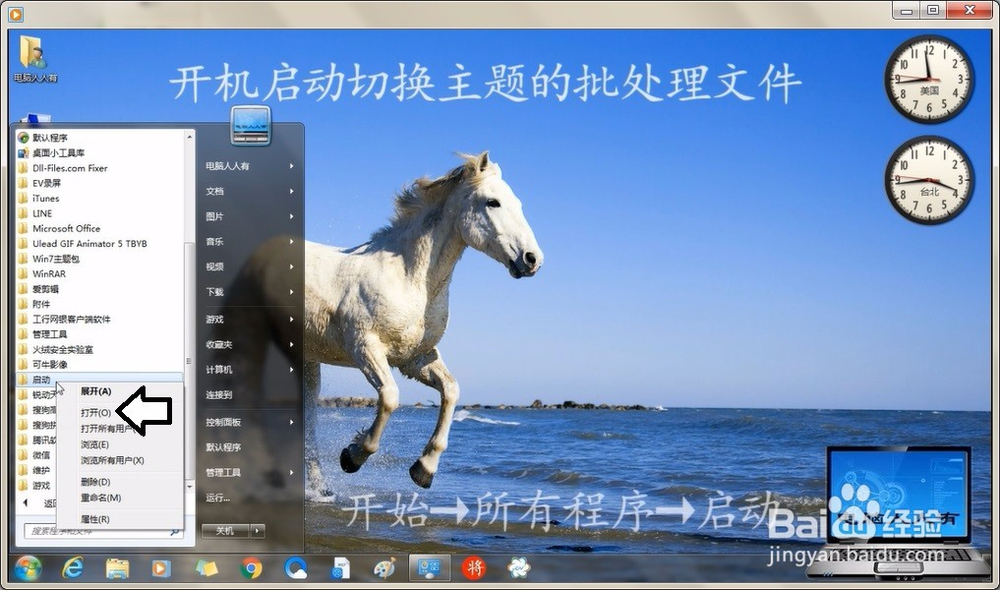Viewport: 1000px width, 590px height.
Task: Open shutdown options arrow beside 关机
Action: coord(258,530)
